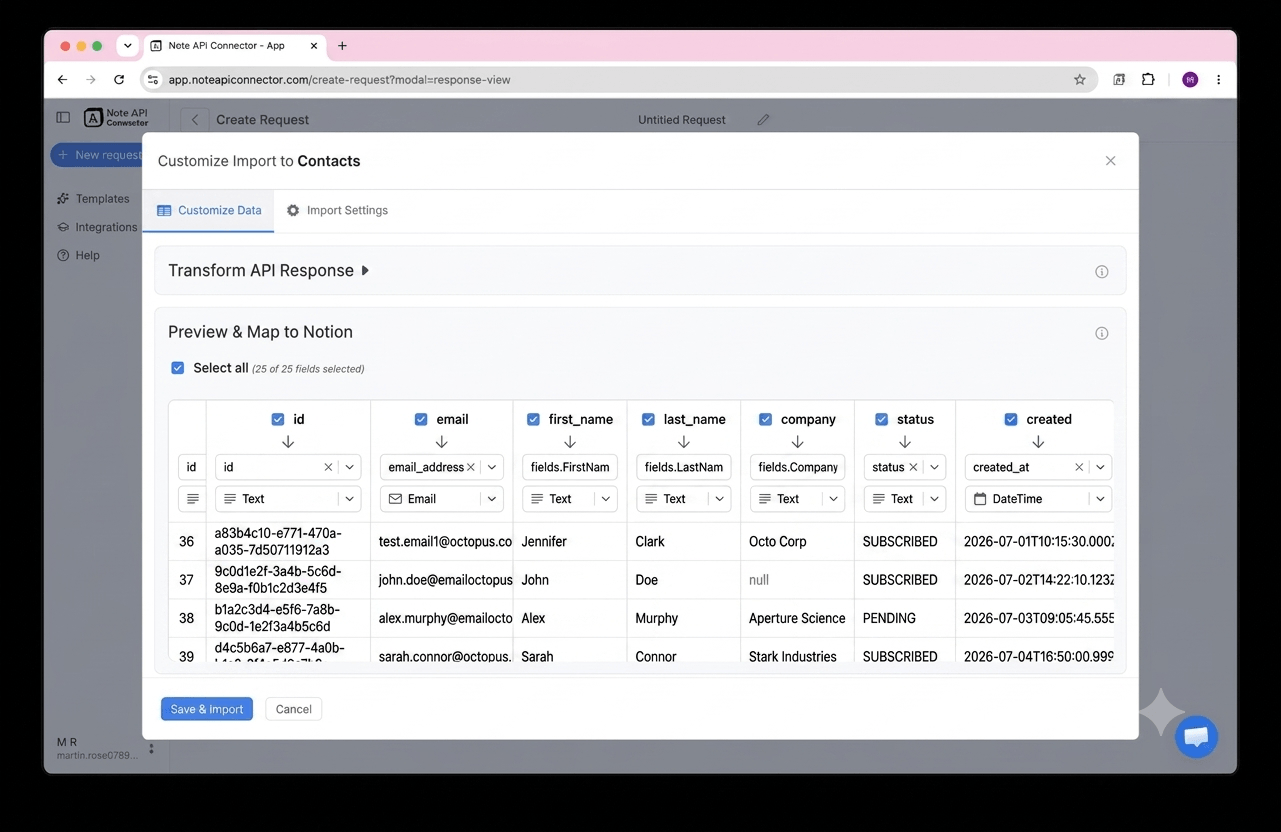The image size is (1281, 832).
Task: Open the id property mapping dropdown arrow
Action: 349,467
